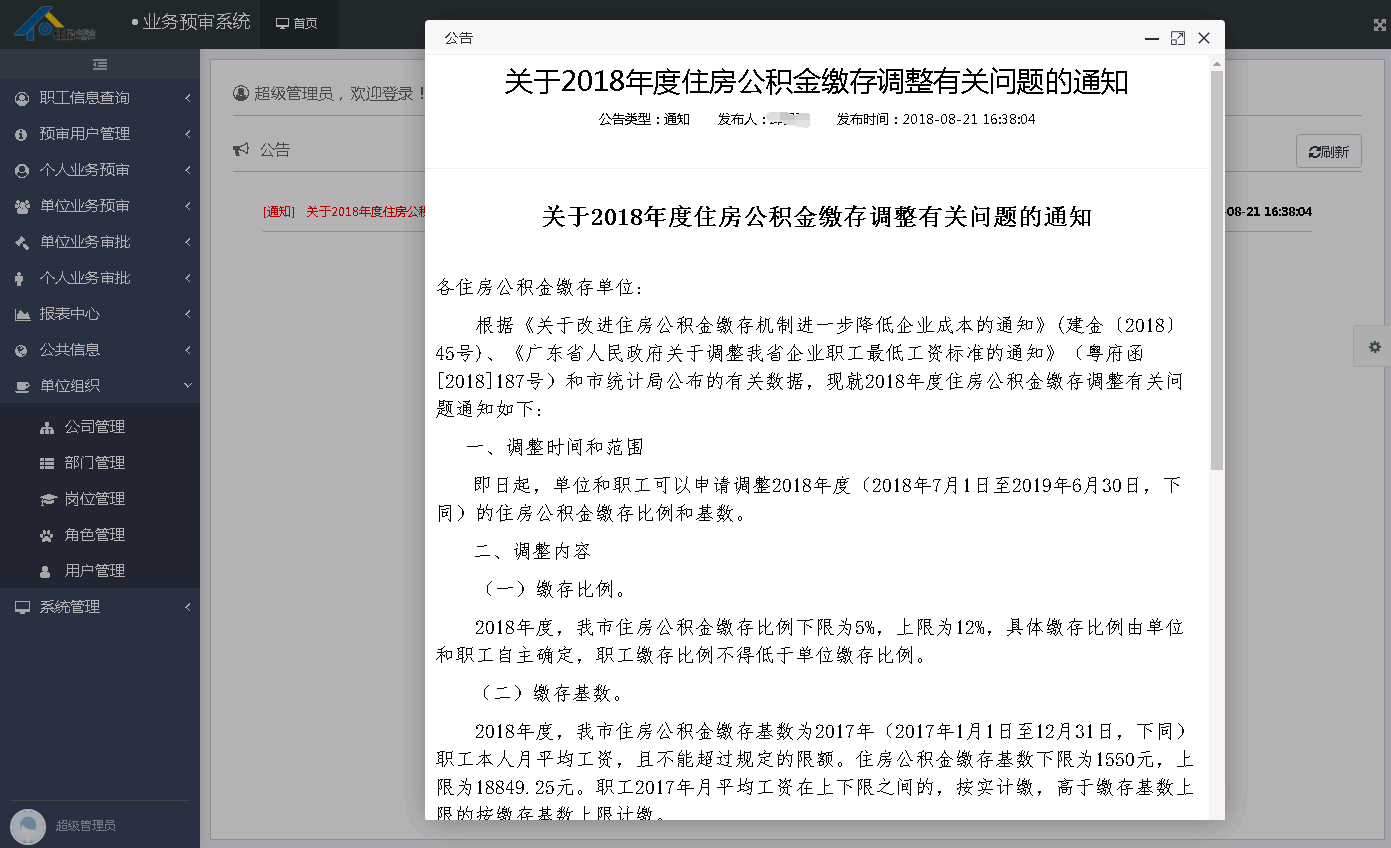Click the 单位业务审批 gavel icon
The width and height of the screenshot is (1391, 848).
coord(22,242)
